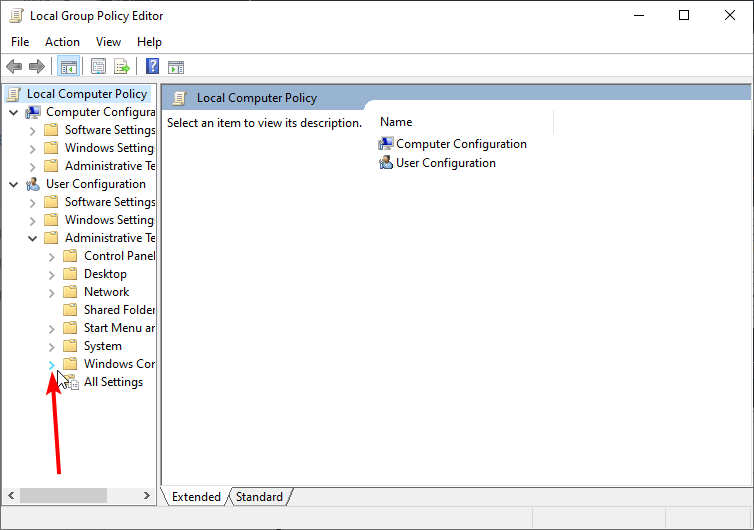Click the Windows Components folder icon

pos(70,364)
